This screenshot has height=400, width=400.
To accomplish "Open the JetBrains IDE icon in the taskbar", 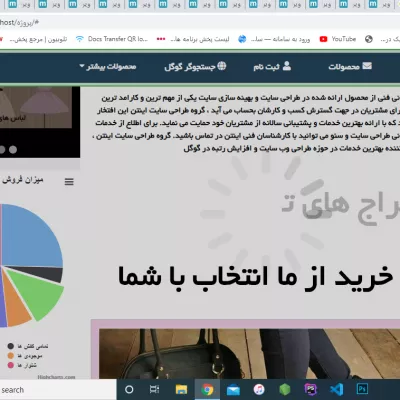I will 311,389.
